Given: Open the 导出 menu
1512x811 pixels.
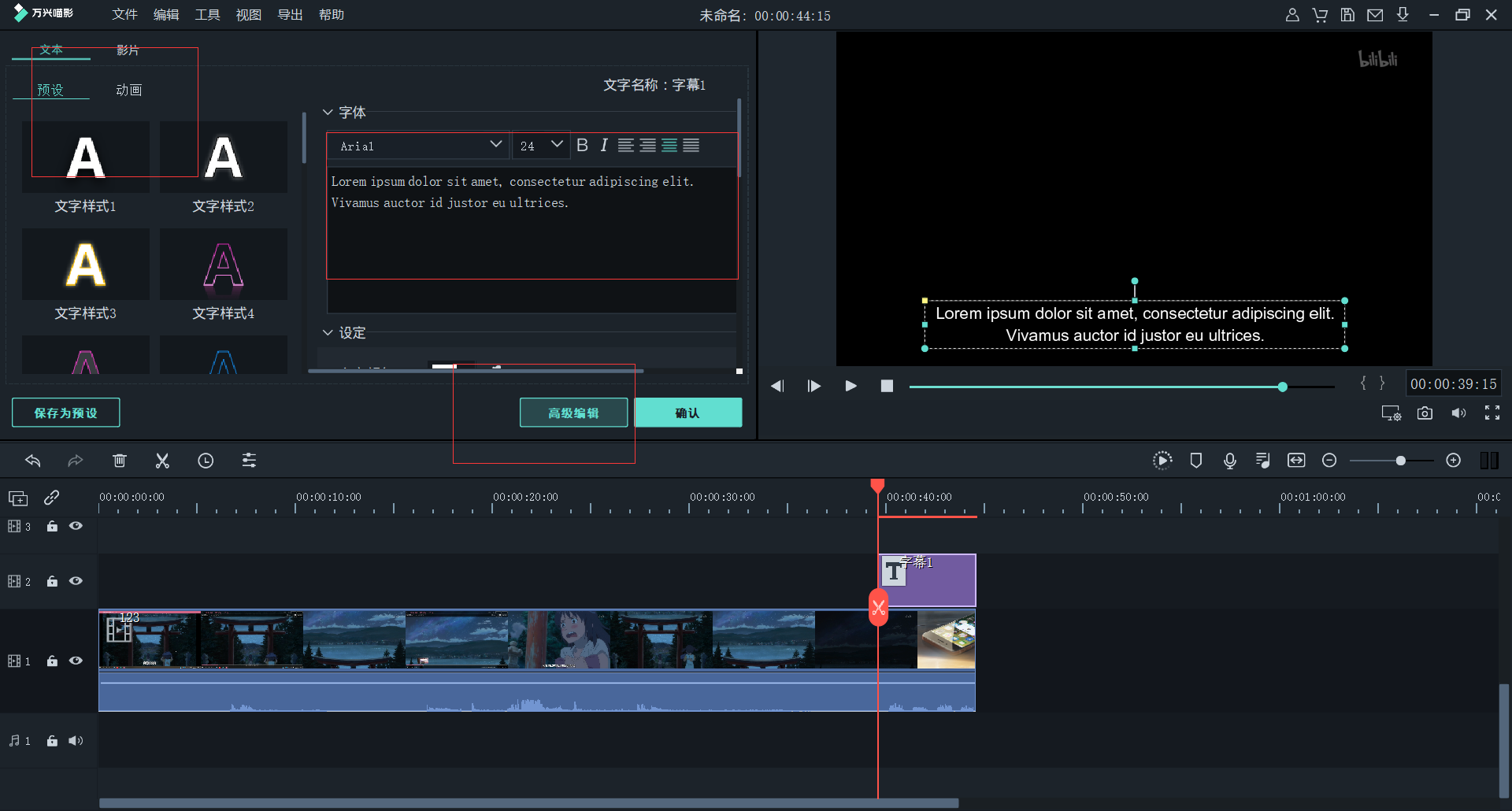Looking at the screenshot, I should [x=290, y=15].
